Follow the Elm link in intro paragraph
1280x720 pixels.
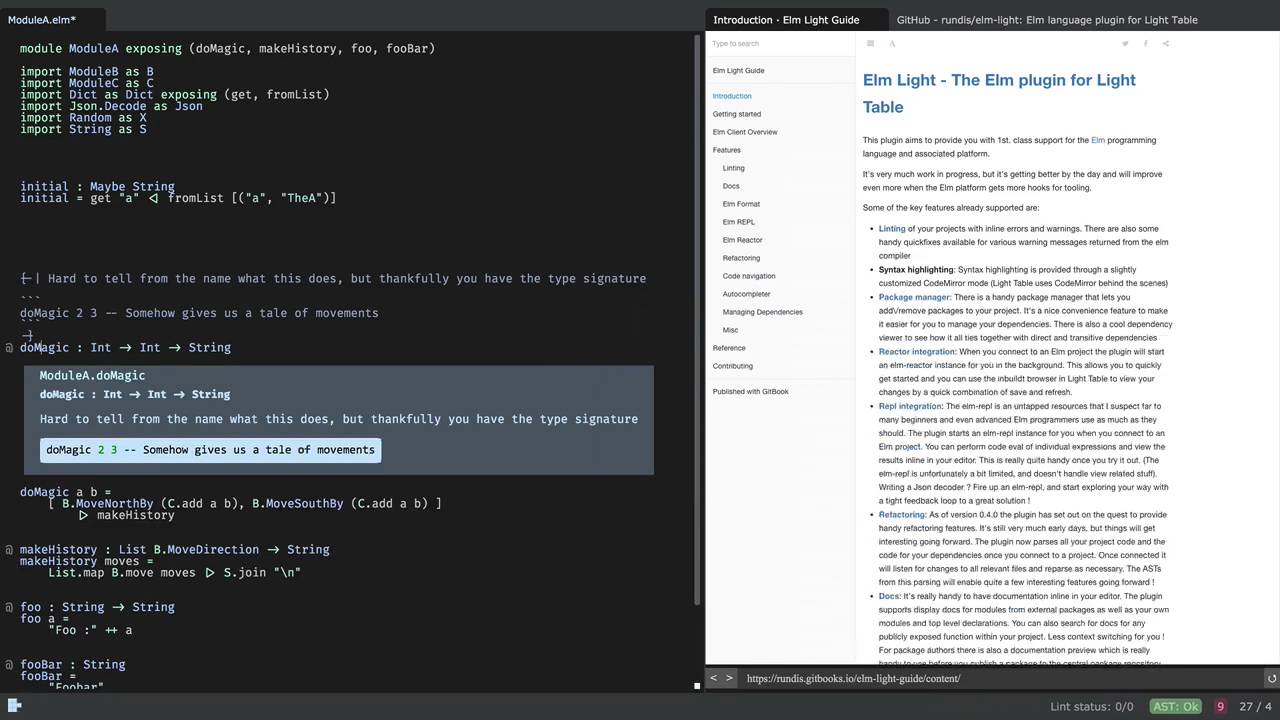[x=1098, y=140]
